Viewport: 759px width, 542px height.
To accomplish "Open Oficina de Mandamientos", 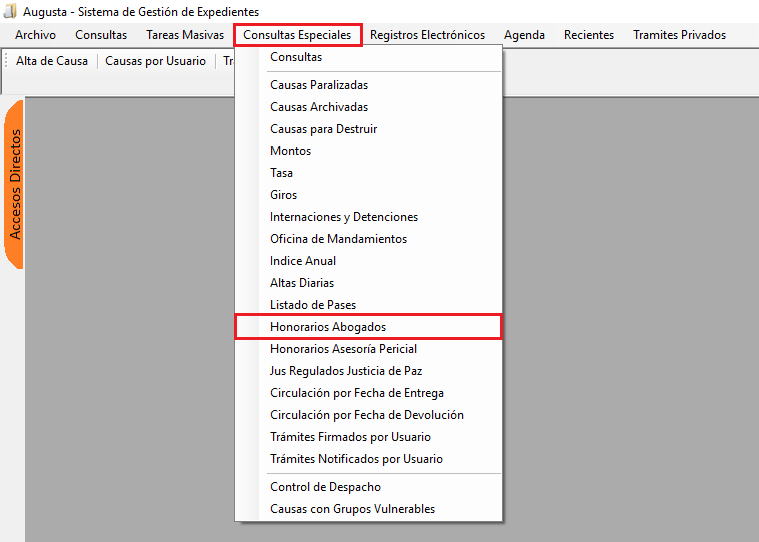I will [340, 239].
